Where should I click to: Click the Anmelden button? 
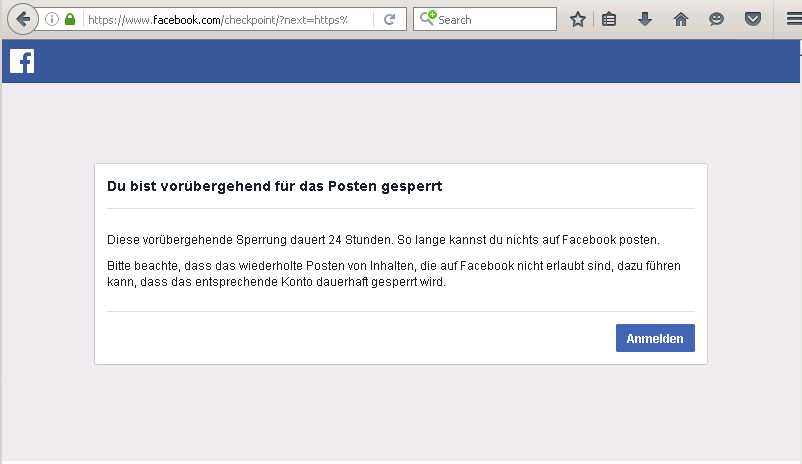655,338
